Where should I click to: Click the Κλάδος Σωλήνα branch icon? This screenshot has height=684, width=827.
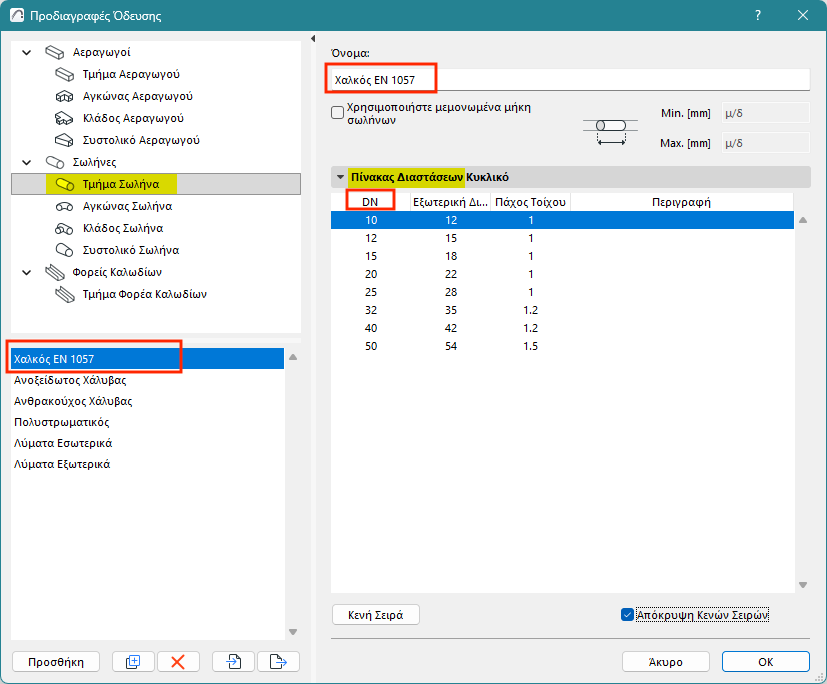[x=64, y=228]
